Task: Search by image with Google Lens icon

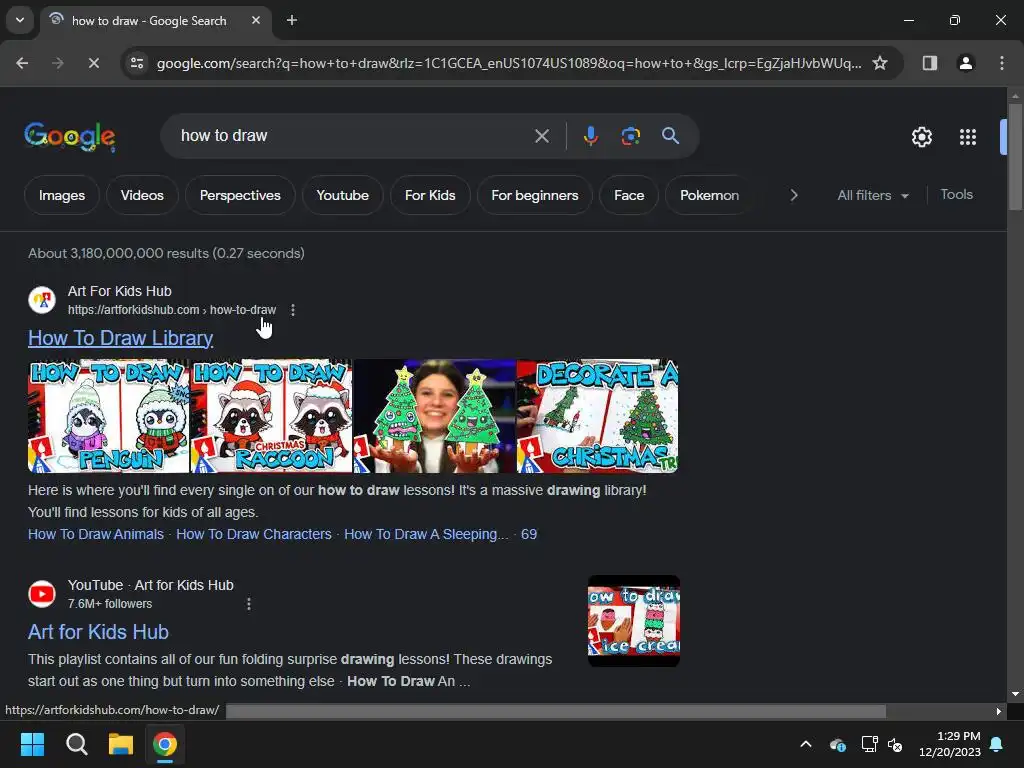Action: point(630,136)
